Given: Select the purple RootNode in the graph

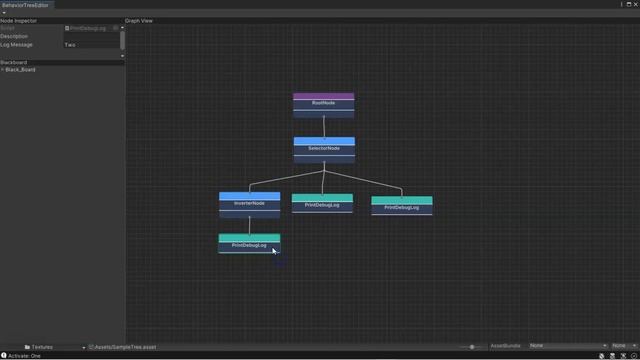Looking at the screenshot, I should pos(324,105).
